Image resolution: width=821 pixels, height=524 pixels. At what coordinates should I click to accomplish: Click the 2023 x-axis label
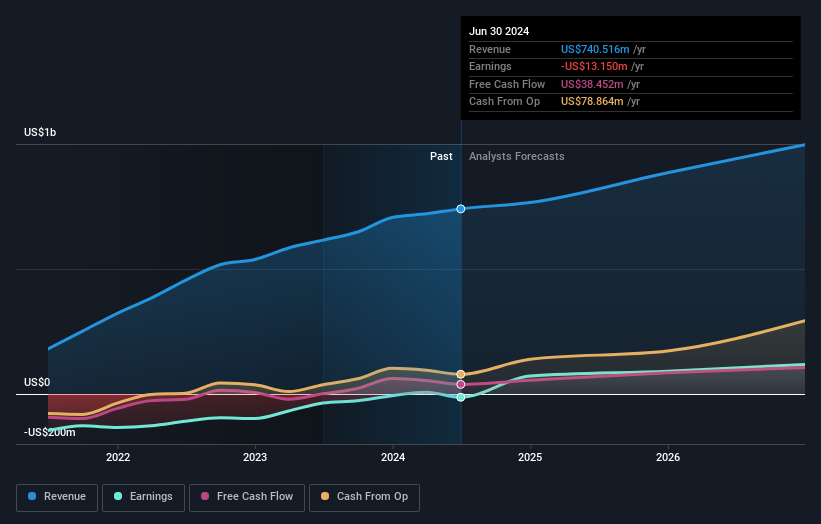[255, 457]
